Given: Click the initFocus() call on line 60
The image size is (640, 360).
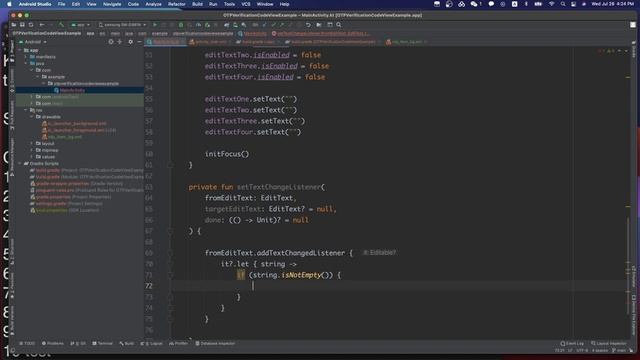Looking at the screenshot, I should (227, 154).
